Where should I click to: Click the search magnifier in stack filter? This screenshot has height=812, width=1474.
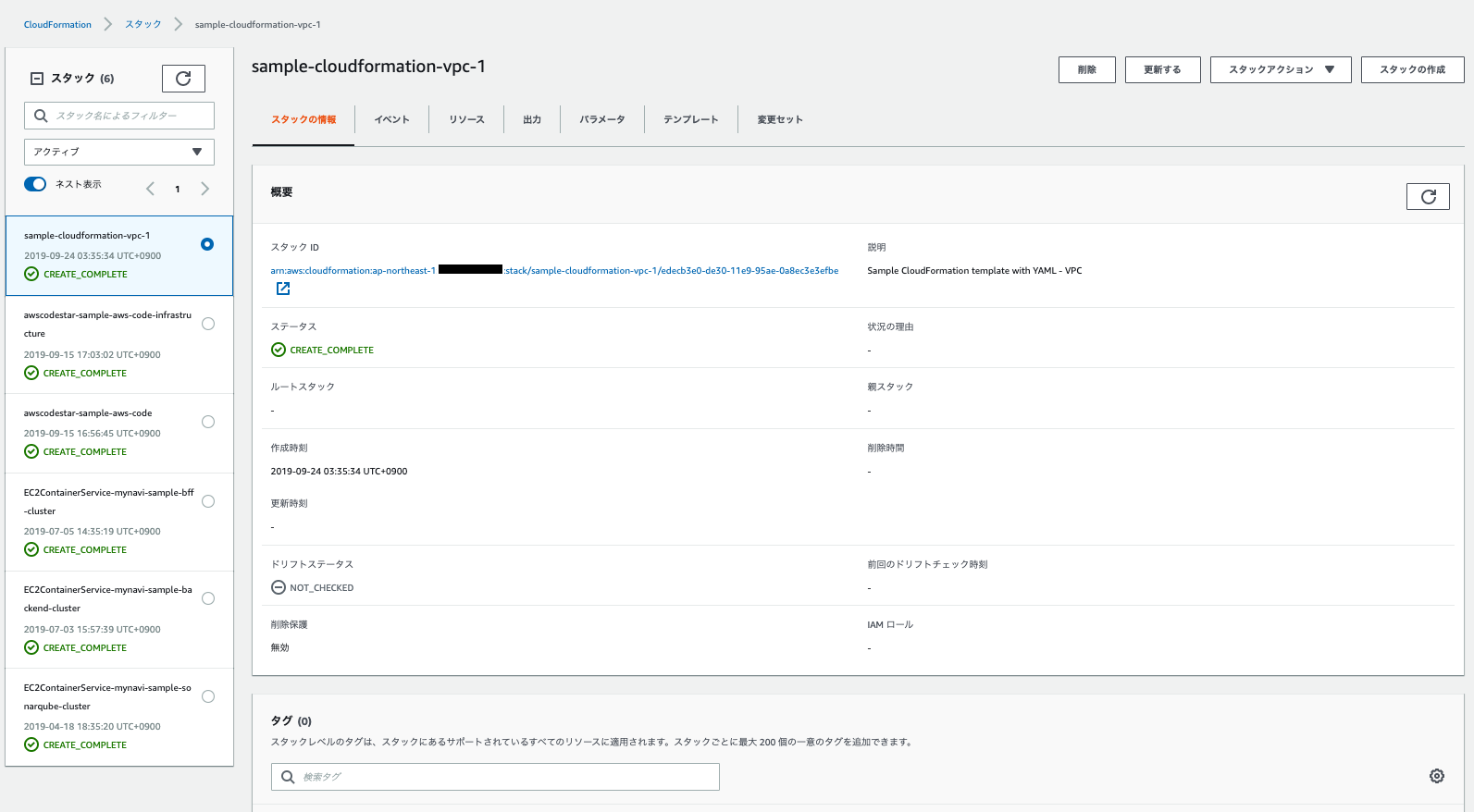pyautogui.click(x=41, y=116)
